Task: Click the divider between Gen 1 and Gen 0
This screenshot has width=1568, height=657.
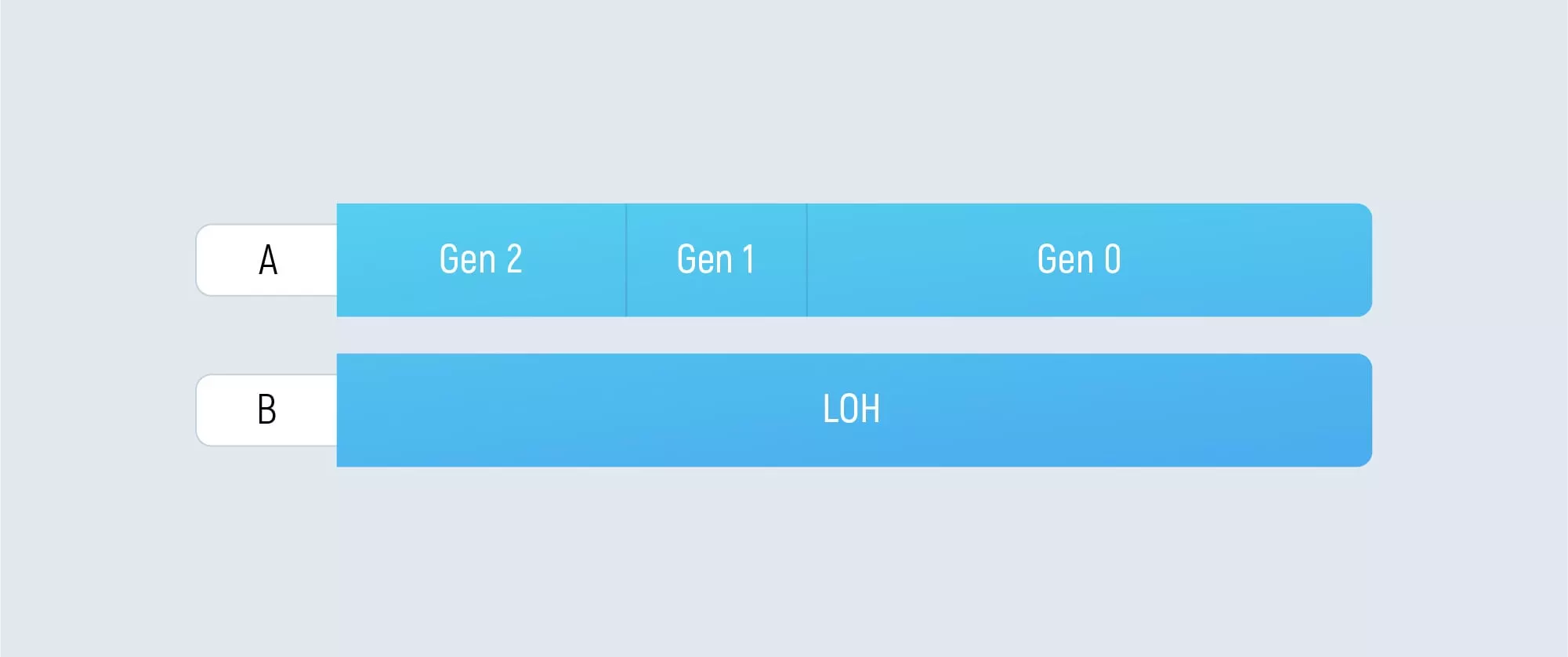Action: (807, 260)
